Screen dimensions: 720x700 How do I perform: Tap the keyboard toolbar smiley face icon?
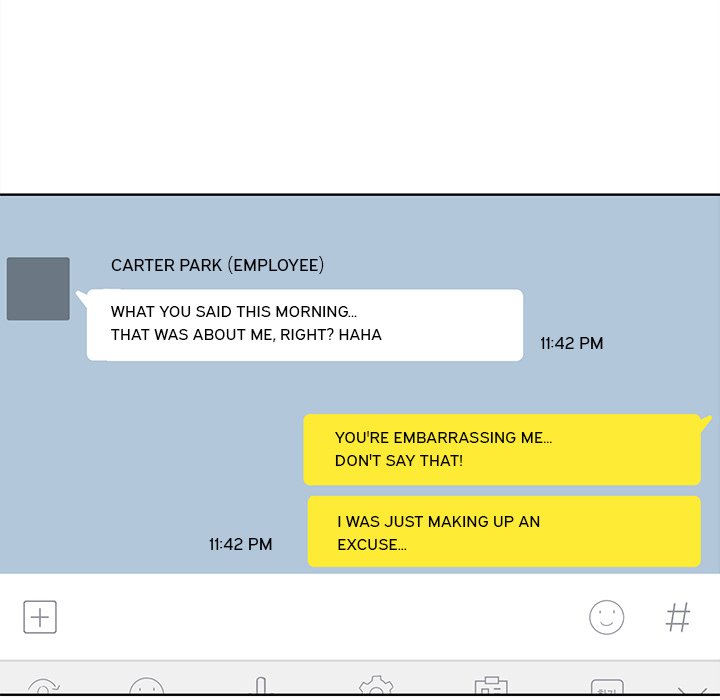tap(147, 688)
